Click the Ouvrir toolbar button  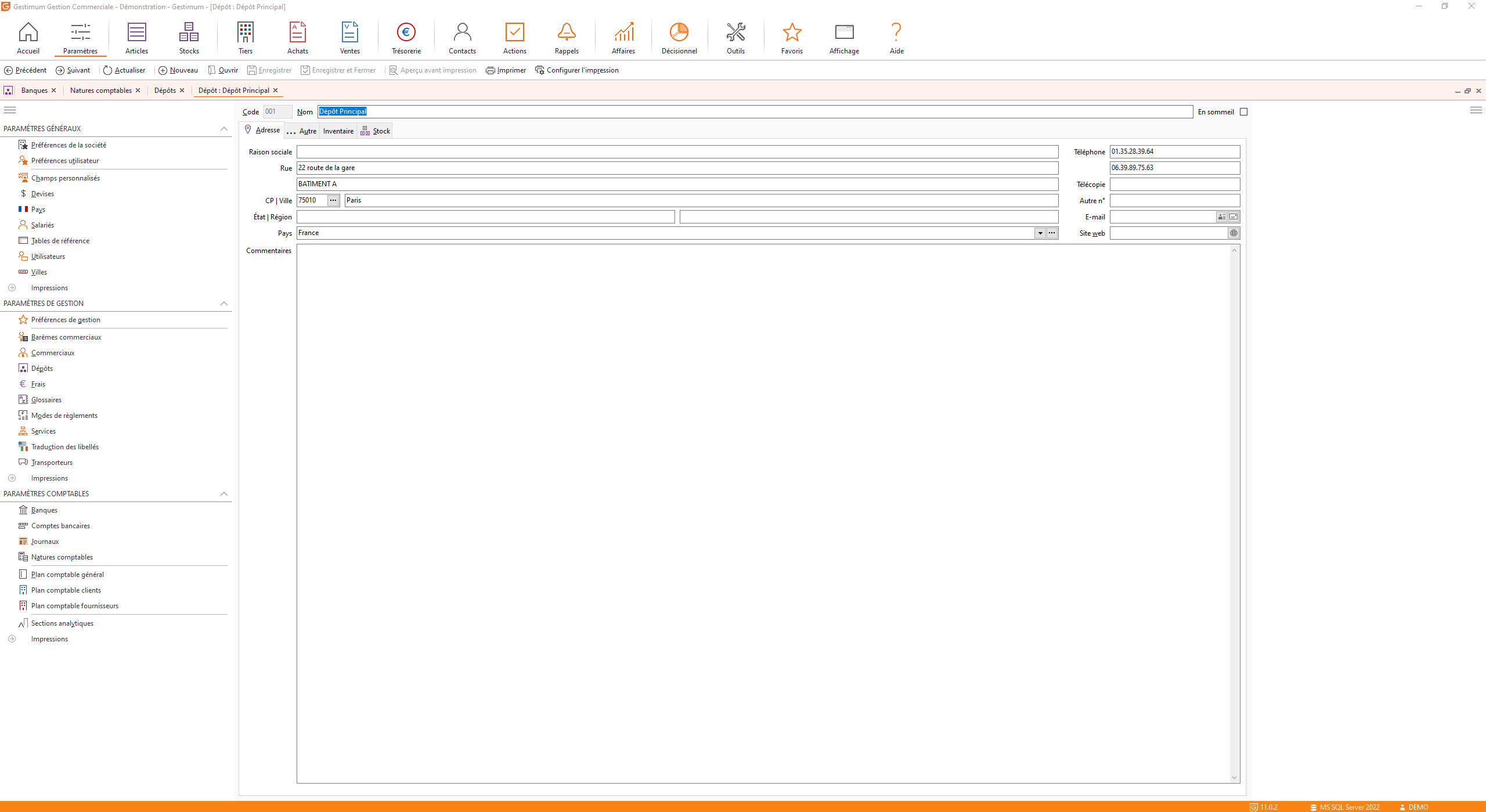pyautogui.click(x=223, y=70)
